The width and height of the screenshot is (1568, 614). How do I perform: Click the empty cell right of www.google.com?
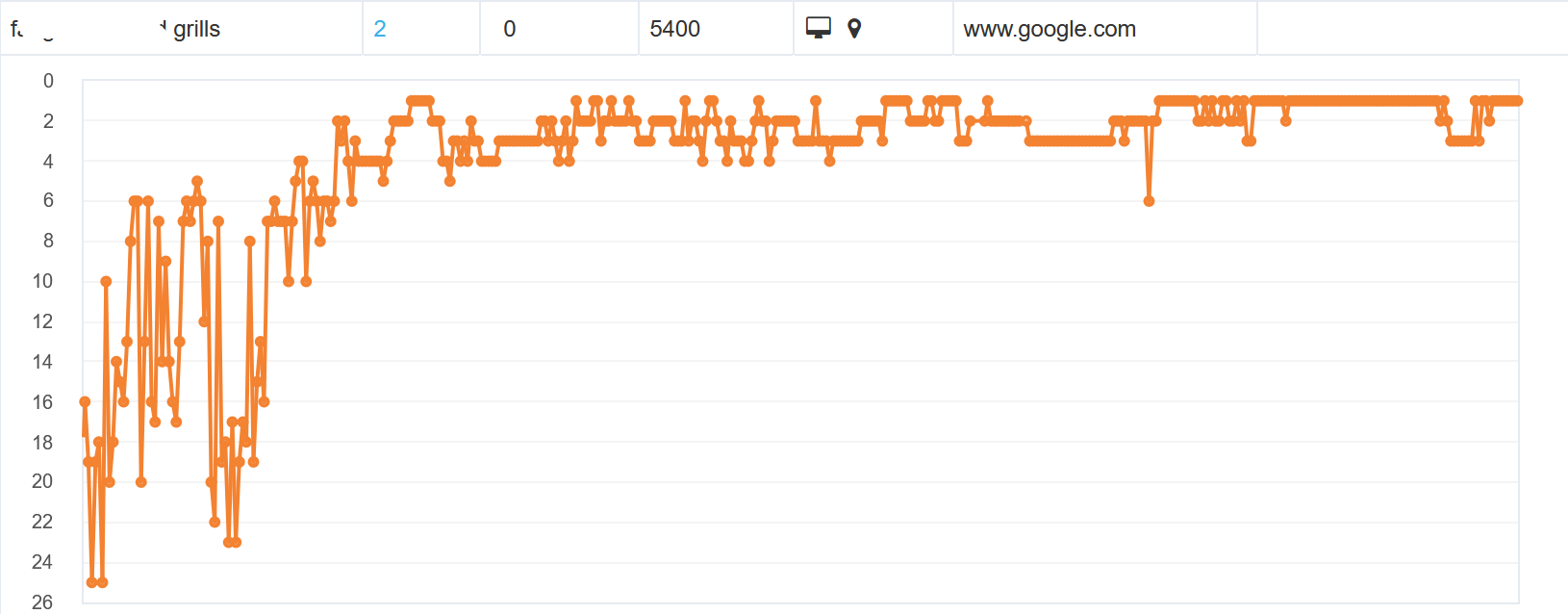[x=1412, y=29]
